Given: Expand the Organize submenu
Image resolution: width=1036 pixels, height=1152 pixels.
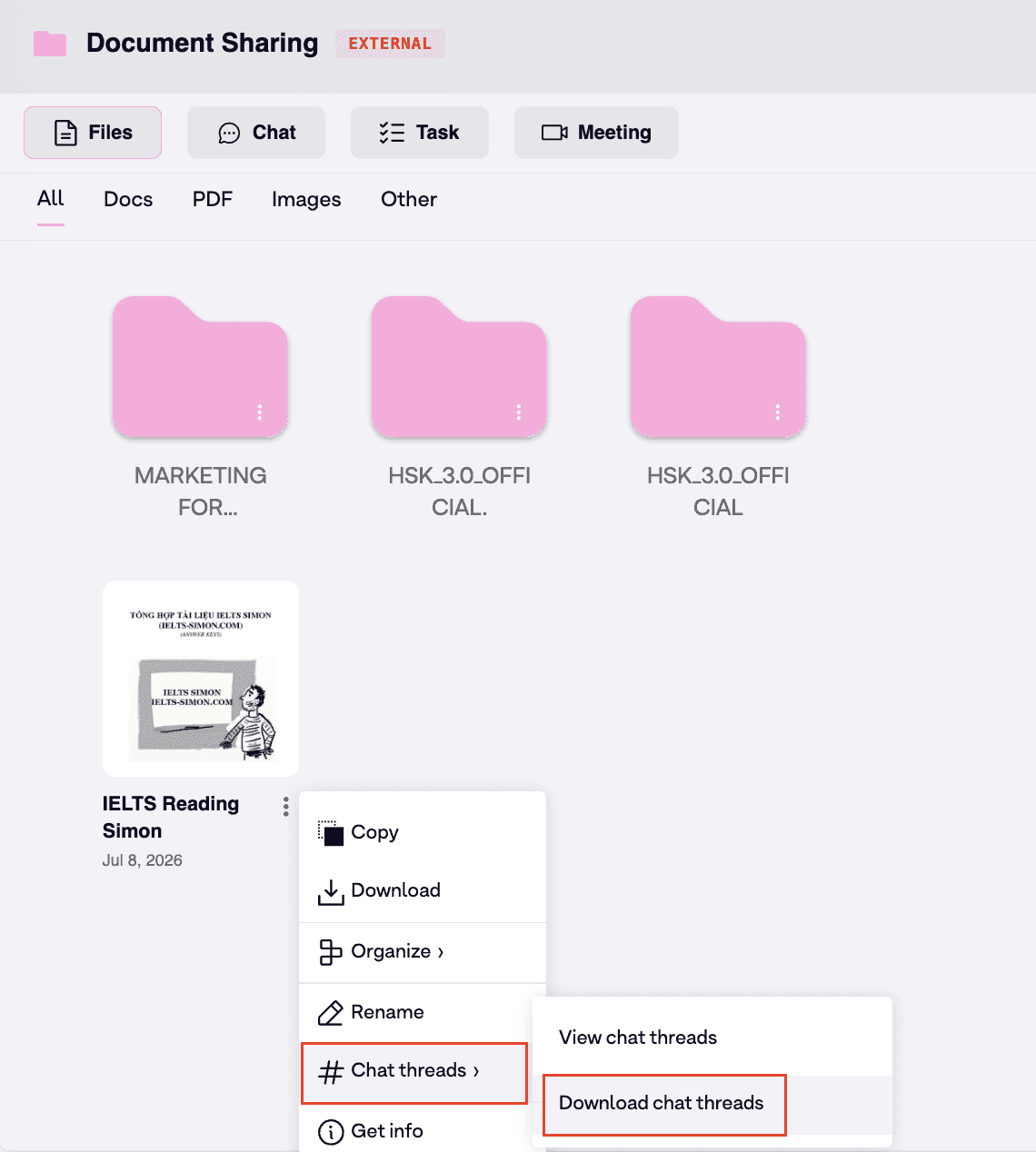Looking at the screenshot, I should pyautogui.click(x=423, y=951).
